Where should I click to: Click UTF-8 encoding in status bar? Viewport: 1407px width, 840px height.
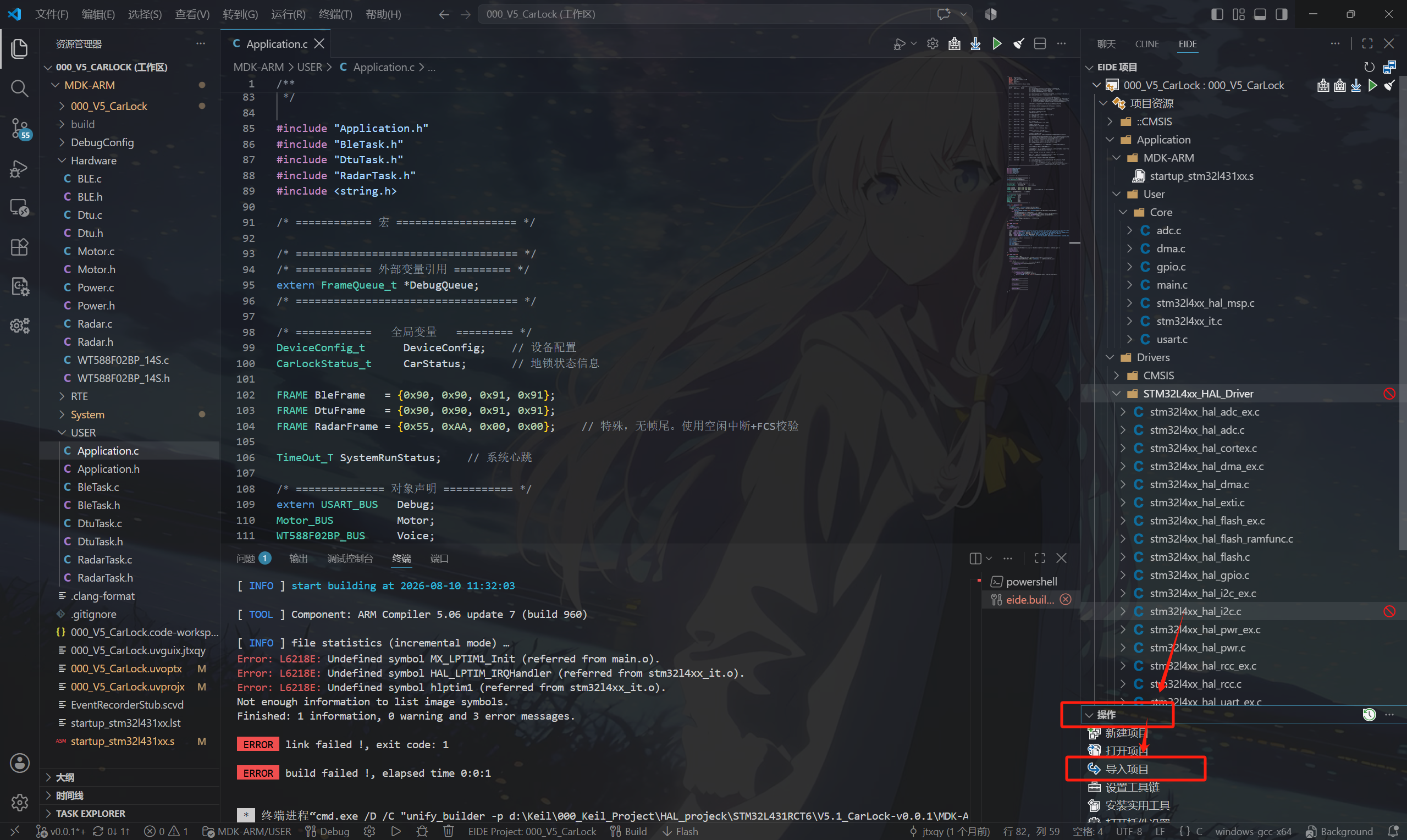point(1129,831)
